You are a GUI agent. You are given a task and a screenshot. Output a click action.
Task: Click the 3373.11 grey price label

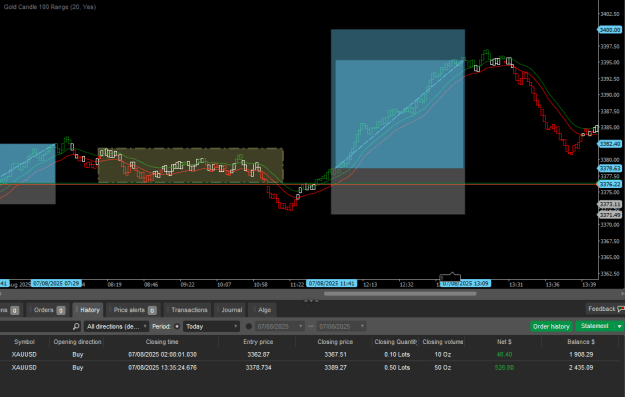coord(610,204)
